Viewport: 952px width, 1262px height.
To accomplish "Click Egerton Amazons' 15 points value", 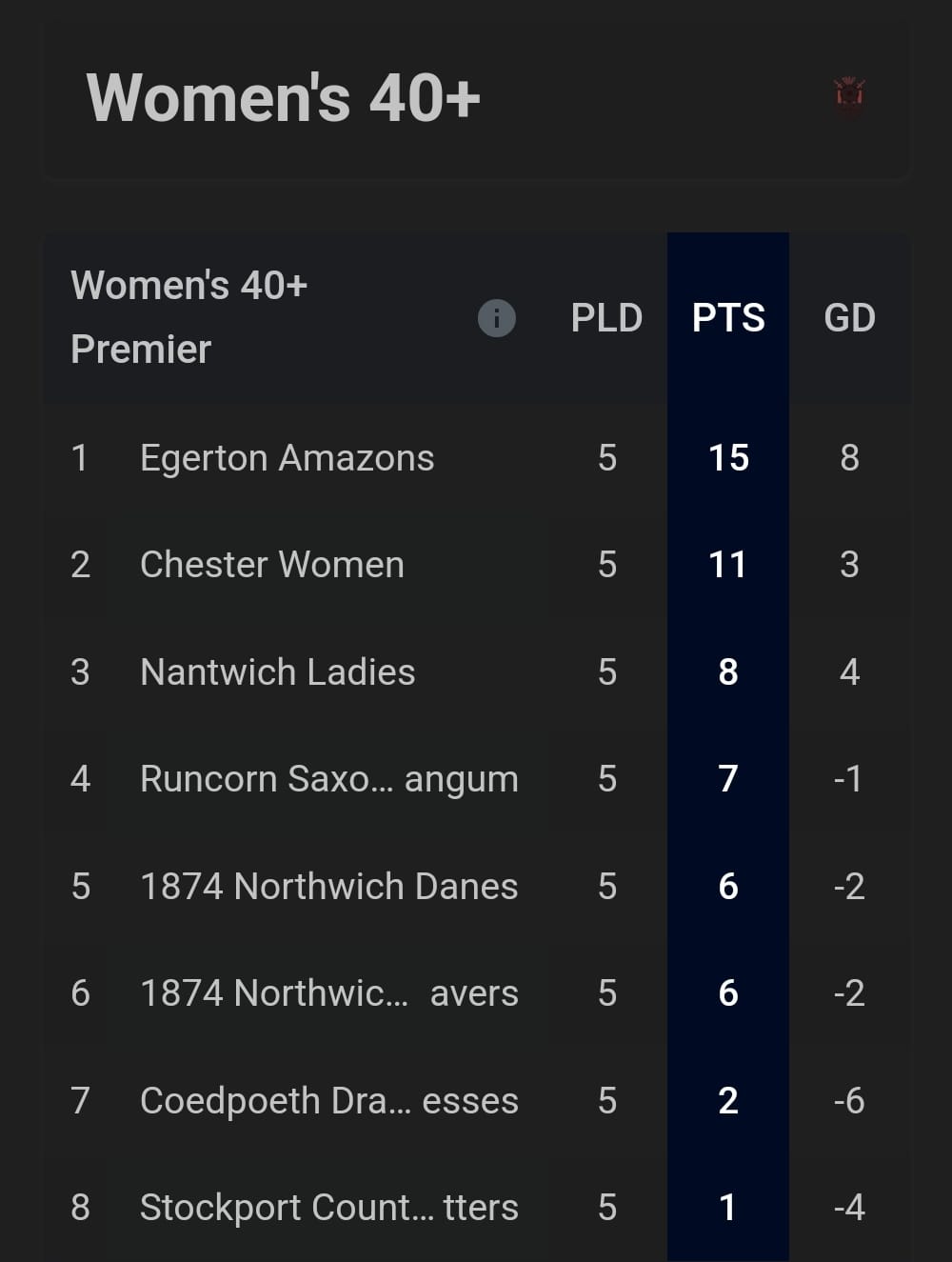I will (x=728, y=458).
